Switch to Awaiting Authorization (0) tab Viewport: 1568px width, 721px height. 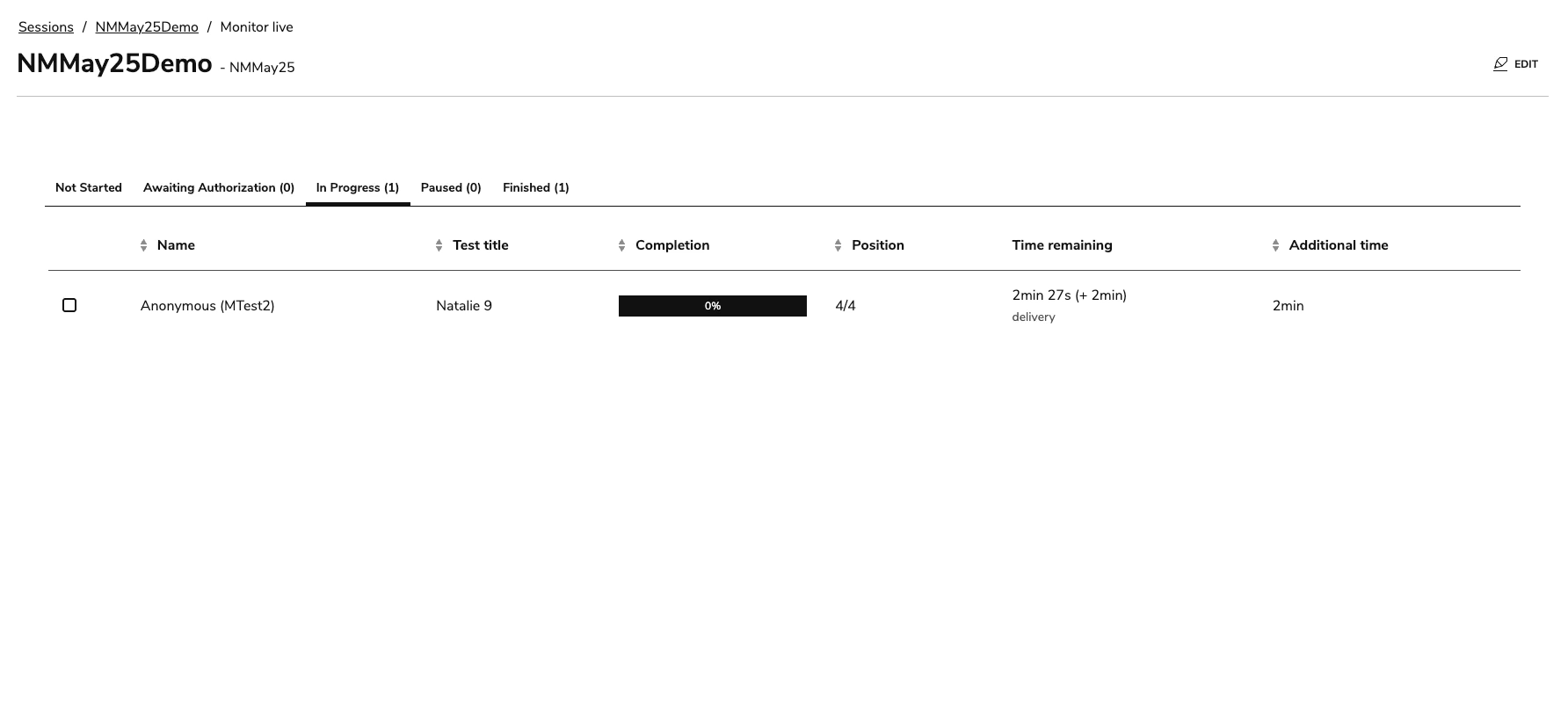(x=219, y=188)
